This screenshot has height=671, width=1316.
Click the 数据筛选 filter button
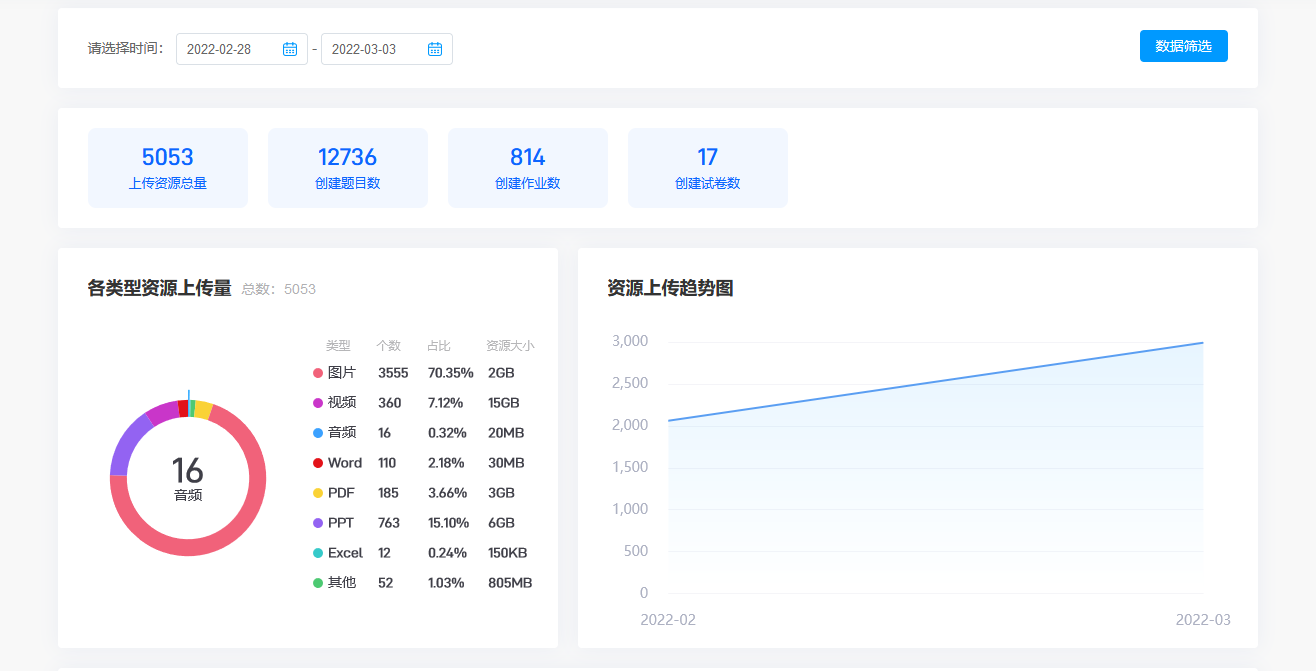click(1183, 46)
